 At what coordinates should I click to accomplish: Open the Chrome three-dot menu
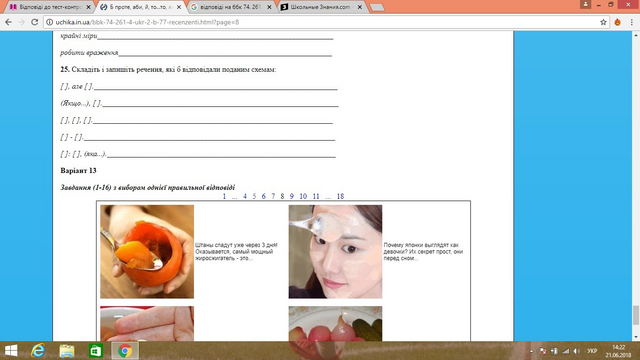[631, 22]
